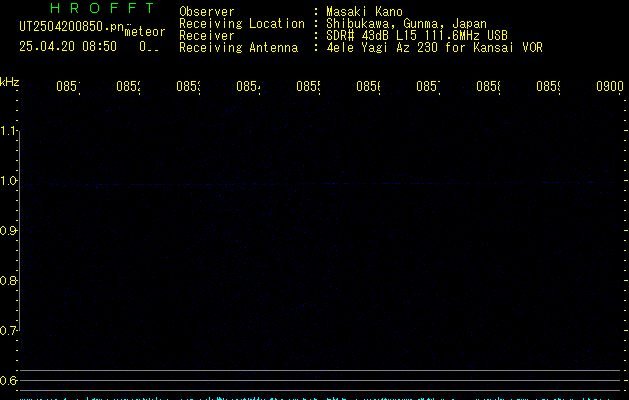Click the word meteor beside the filename
The height and width of the screenshot is (400, 629).
point(145,32)
